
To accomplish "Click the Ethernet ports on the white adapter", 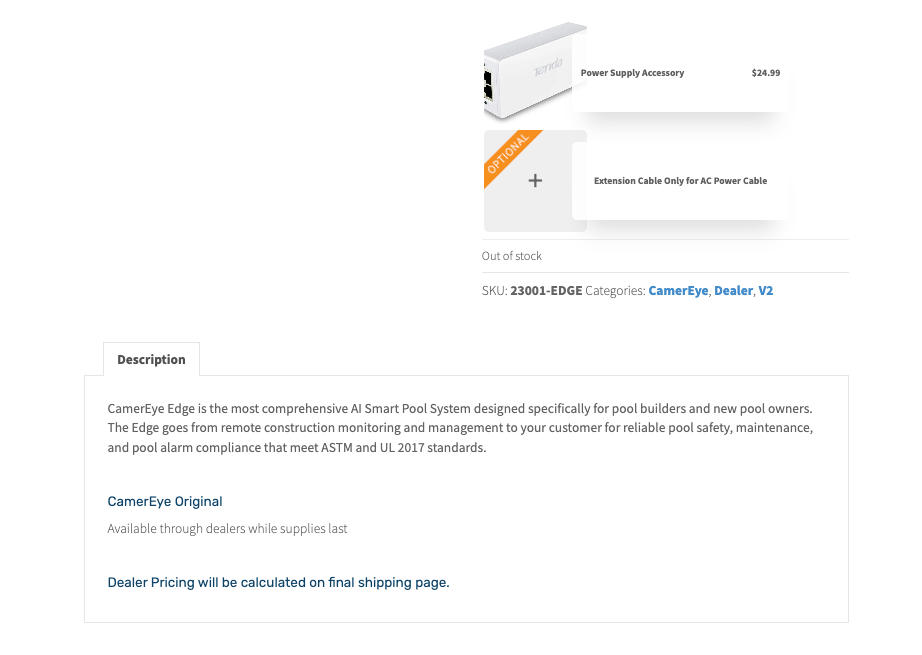I will click(x=487, y=84).
